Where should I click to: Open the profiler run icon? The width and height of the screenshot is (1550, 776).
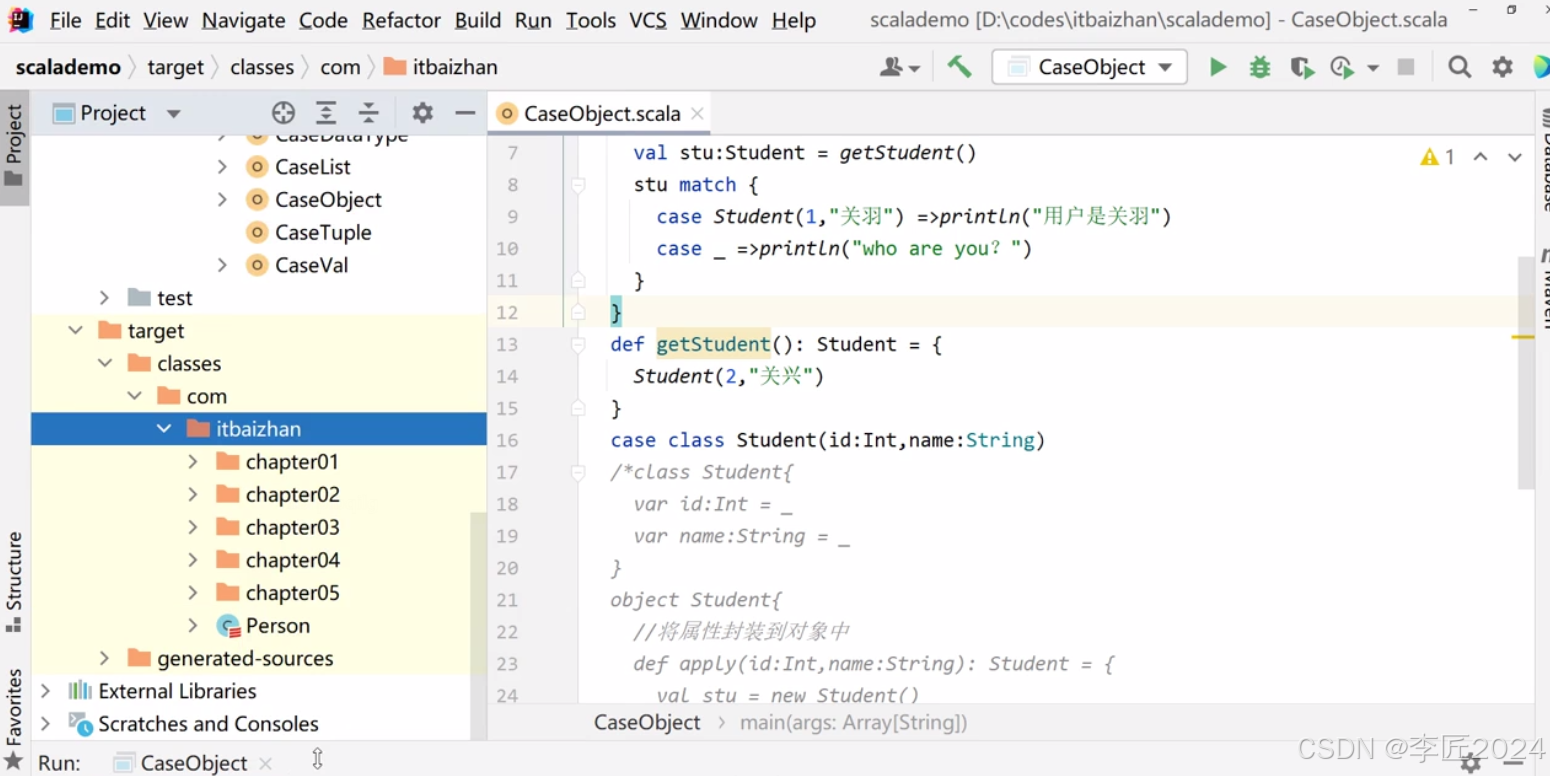1342,67
